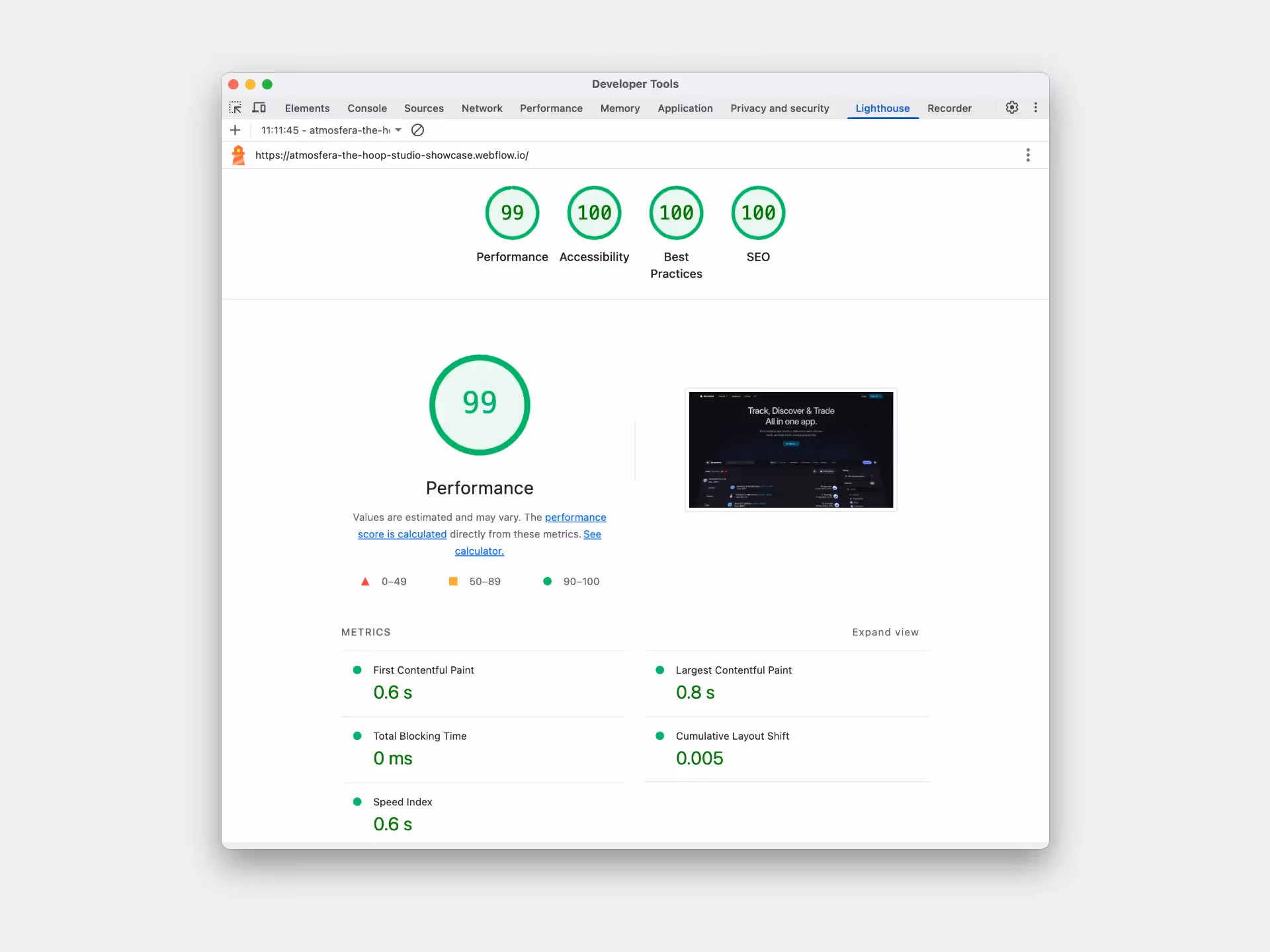Clear all Lighthouse reports
The height and width of the screenshot is (952, 1270).
click(417, 130)
